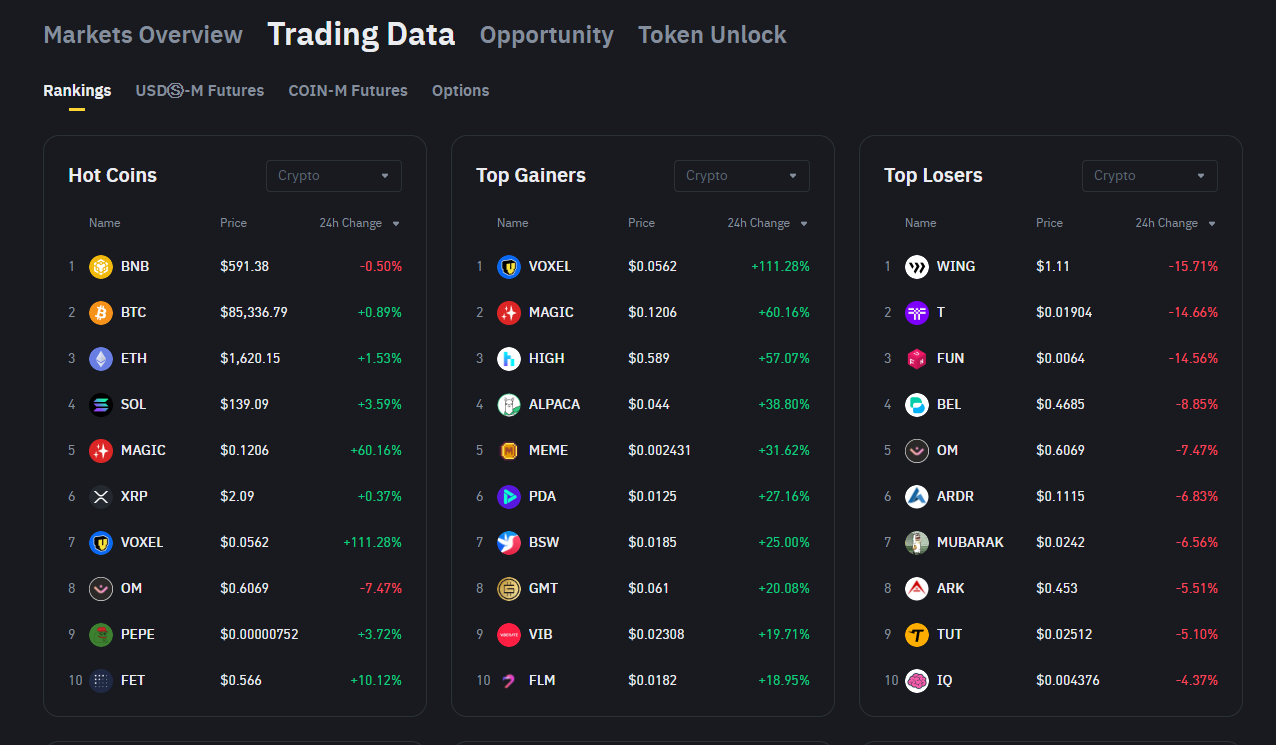Click the BNB coin icon in Hot Coins
This screenshot has height=745, width=1276.
click(101, 266)
